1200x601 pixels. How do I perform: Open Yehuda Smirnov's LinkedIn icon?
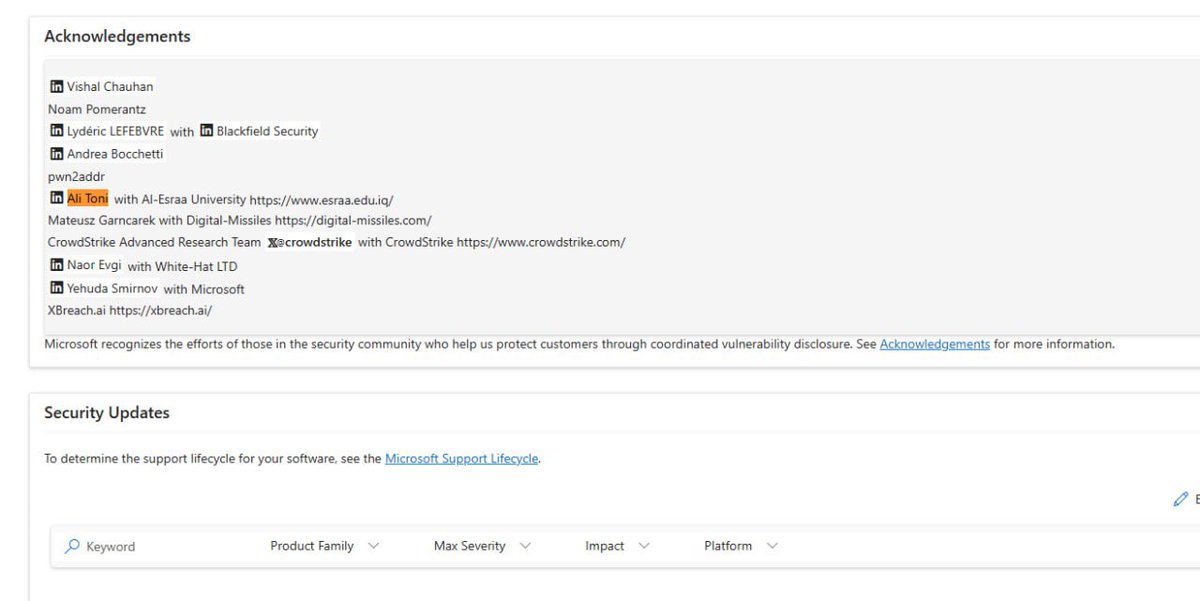point(57,288)
